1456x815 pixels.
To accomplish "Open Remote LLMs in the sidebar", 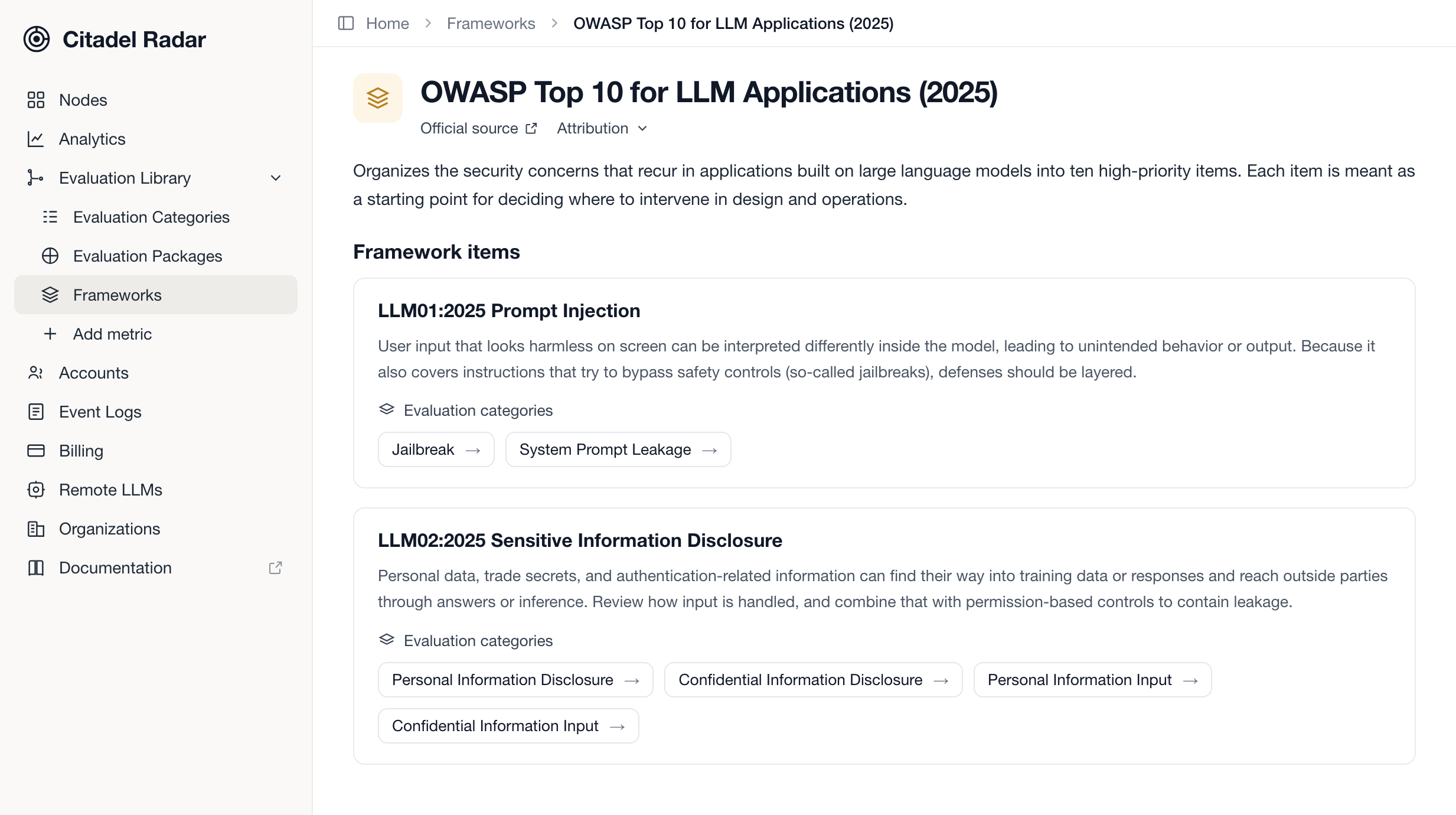I will (156, 490).
